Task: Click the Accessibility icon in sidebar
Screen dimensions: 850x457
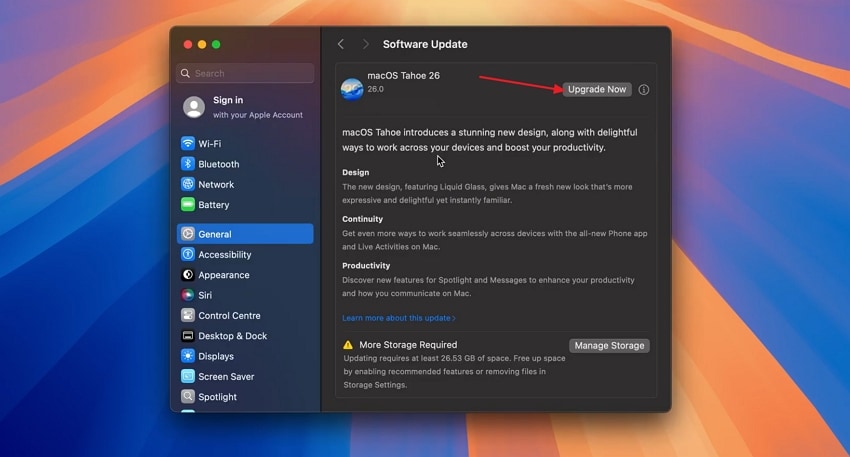Action: click(188, 254)
